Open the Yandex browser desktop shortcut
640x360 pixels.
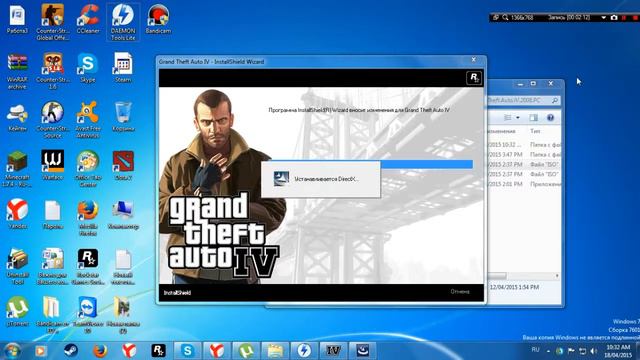17,214
